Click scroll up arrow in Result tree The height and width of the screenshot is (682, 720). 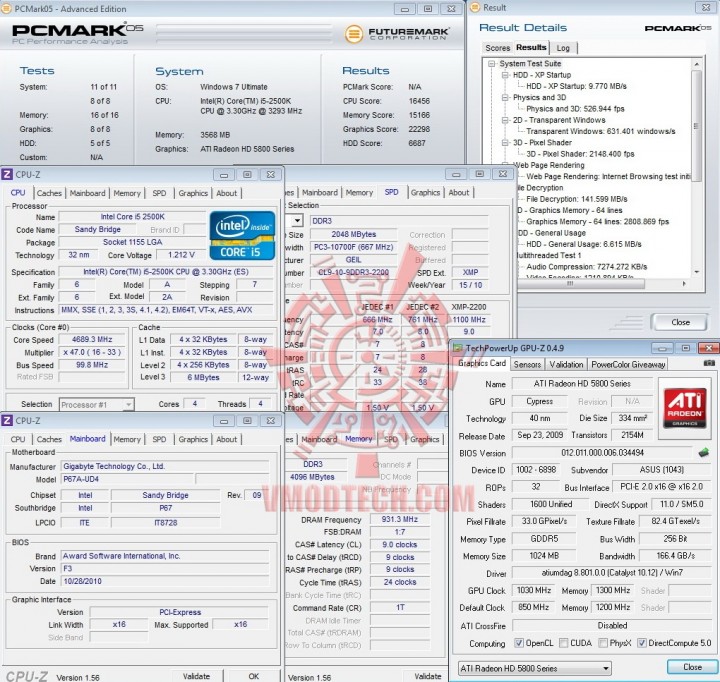coord(697,64)
